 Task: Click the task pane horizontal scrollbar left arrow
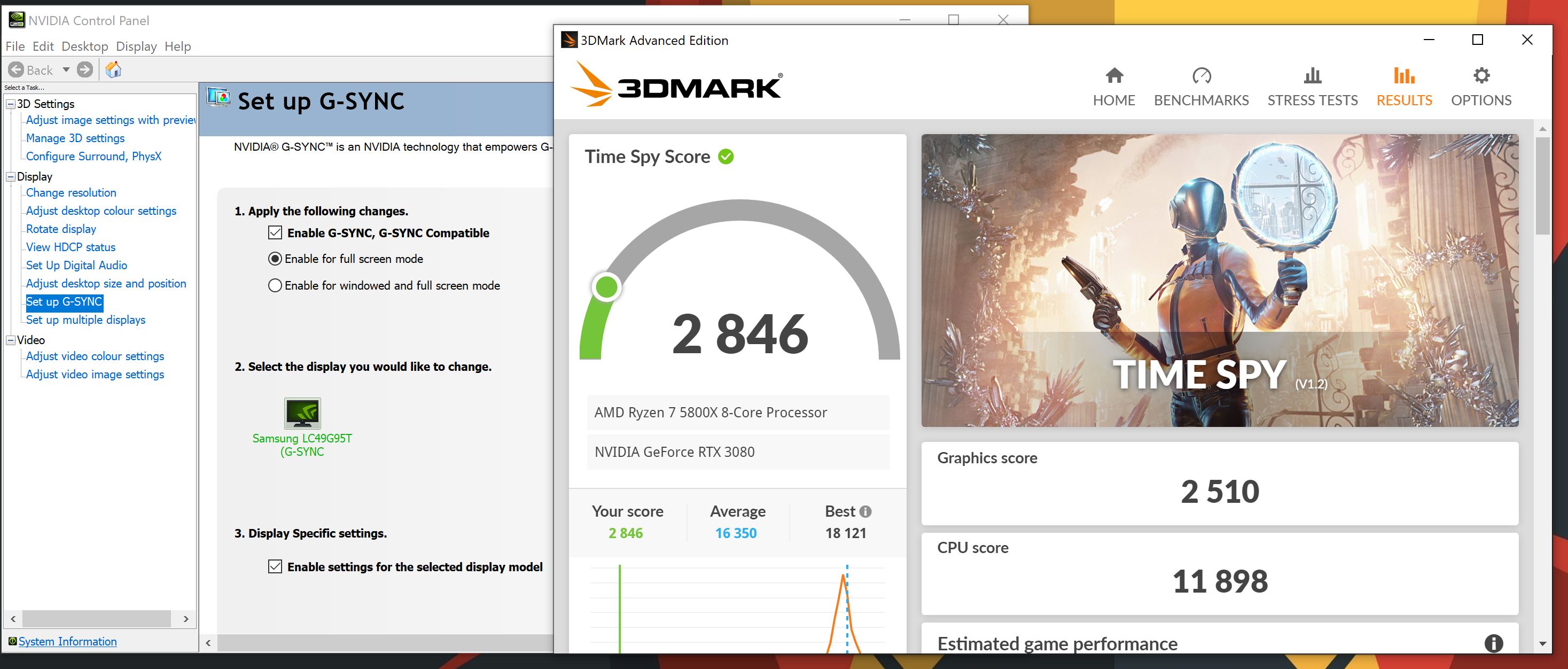[13, 619]
